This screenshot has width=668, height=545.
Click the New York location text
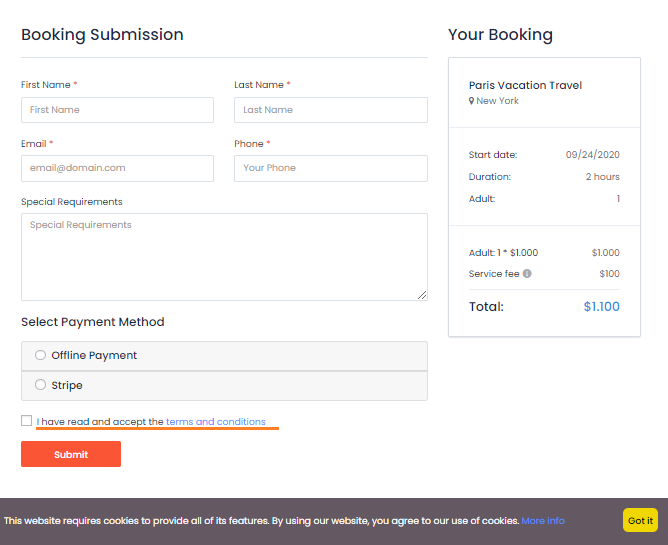pyautogui.click(x=497, y=101)
